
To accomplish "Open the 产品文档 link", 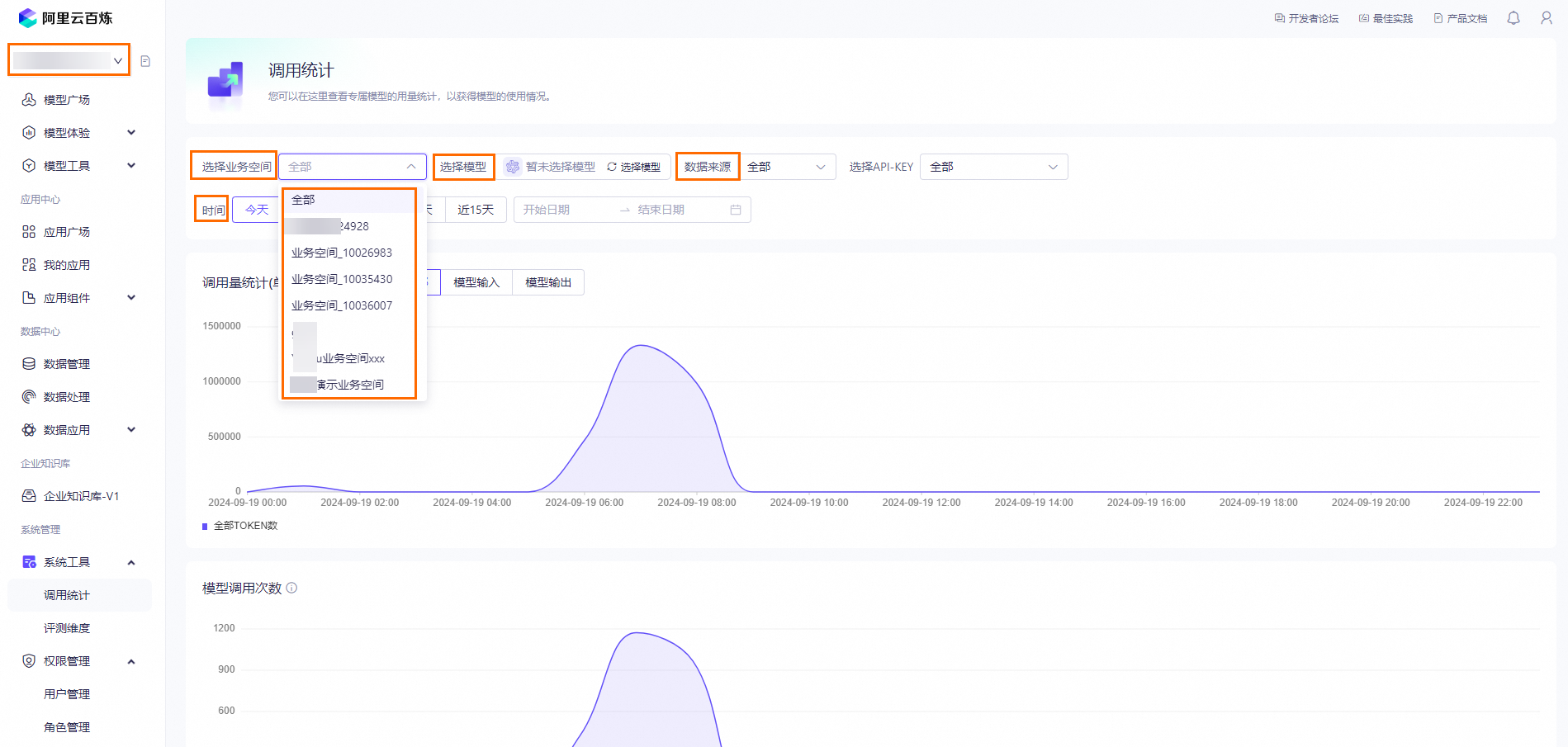I will [x=1460, y=18].
